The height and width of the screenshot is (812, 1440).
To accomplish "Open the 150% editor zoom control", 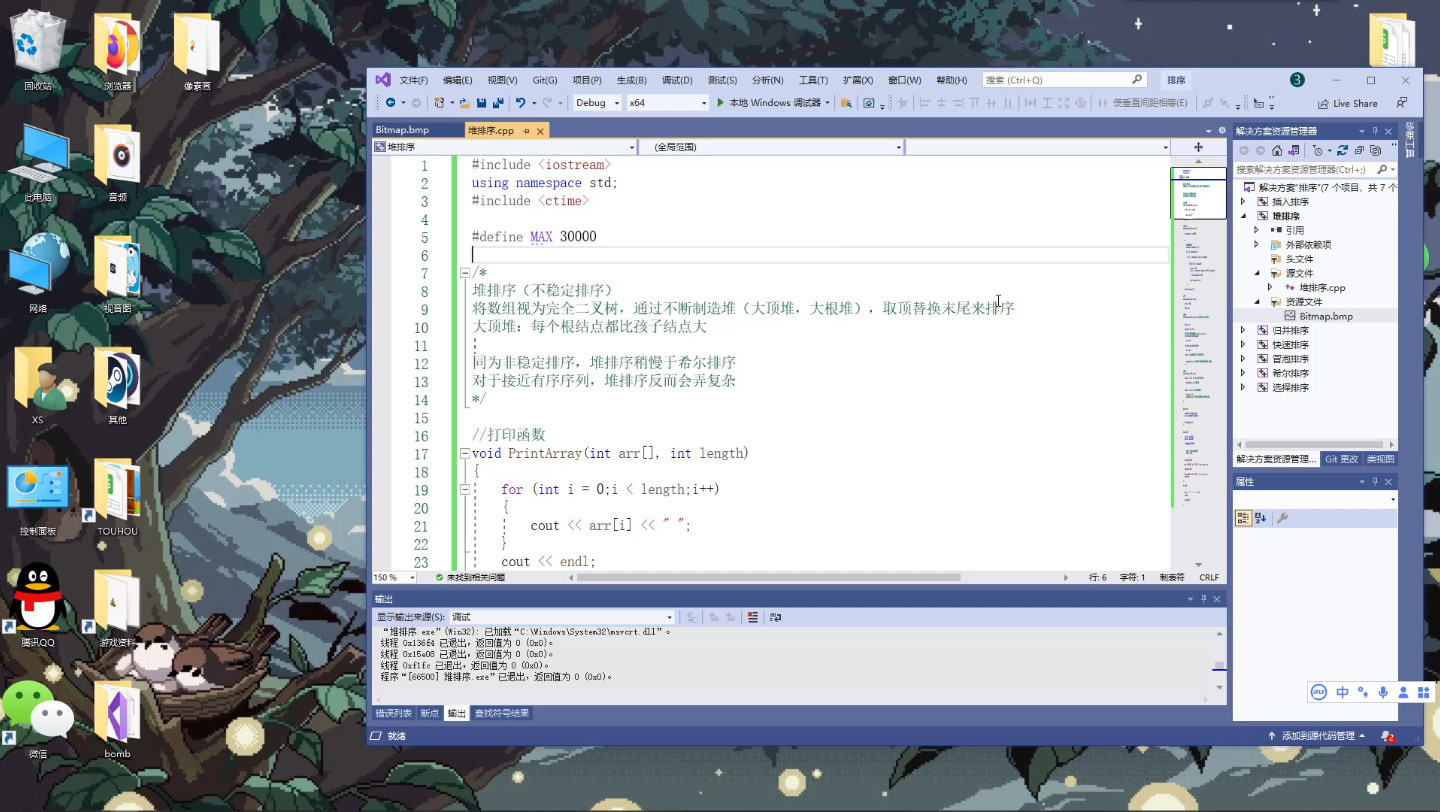I will tap(393, 577).
